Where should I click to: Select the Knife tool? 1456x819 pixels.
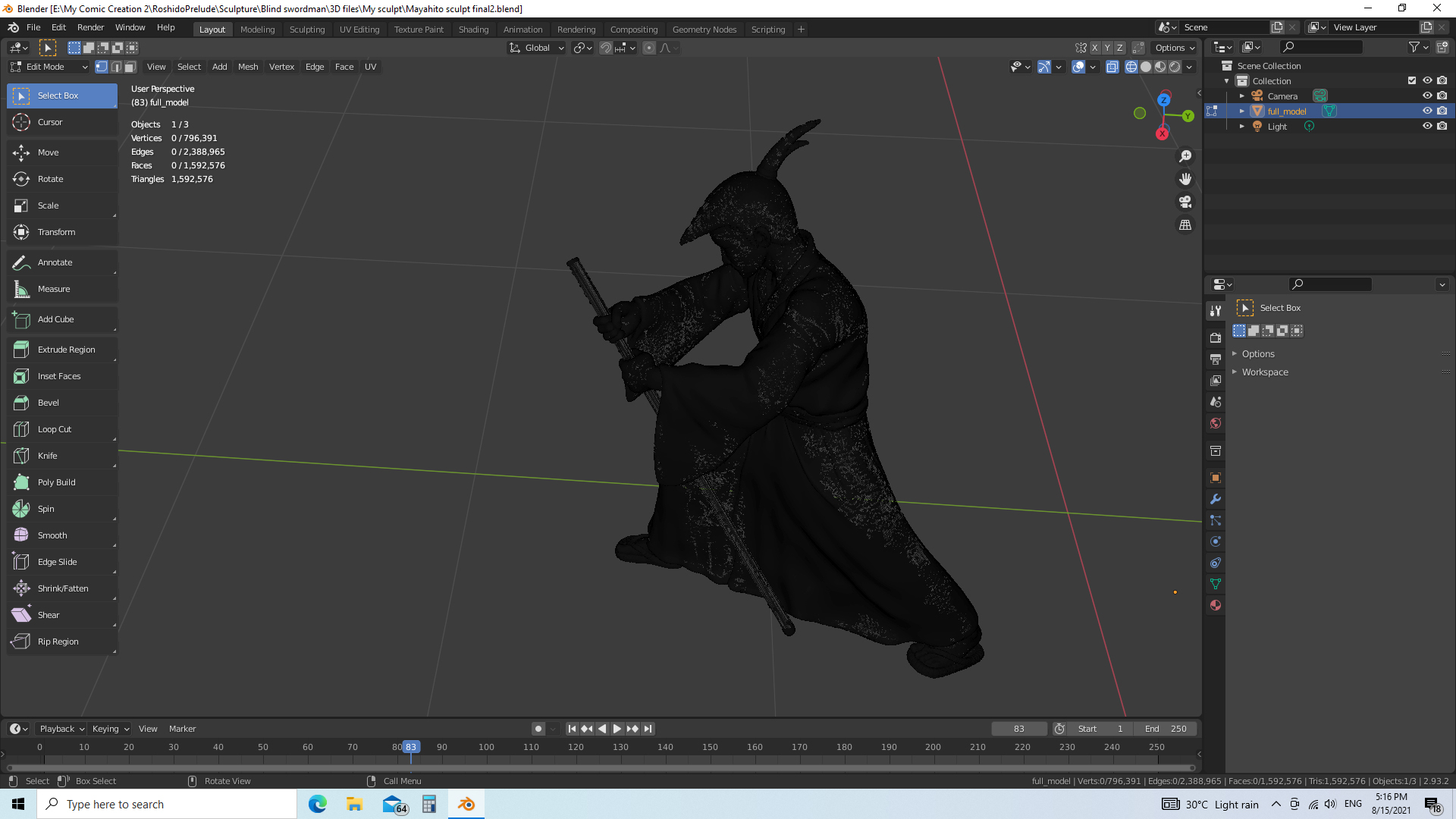62,456
